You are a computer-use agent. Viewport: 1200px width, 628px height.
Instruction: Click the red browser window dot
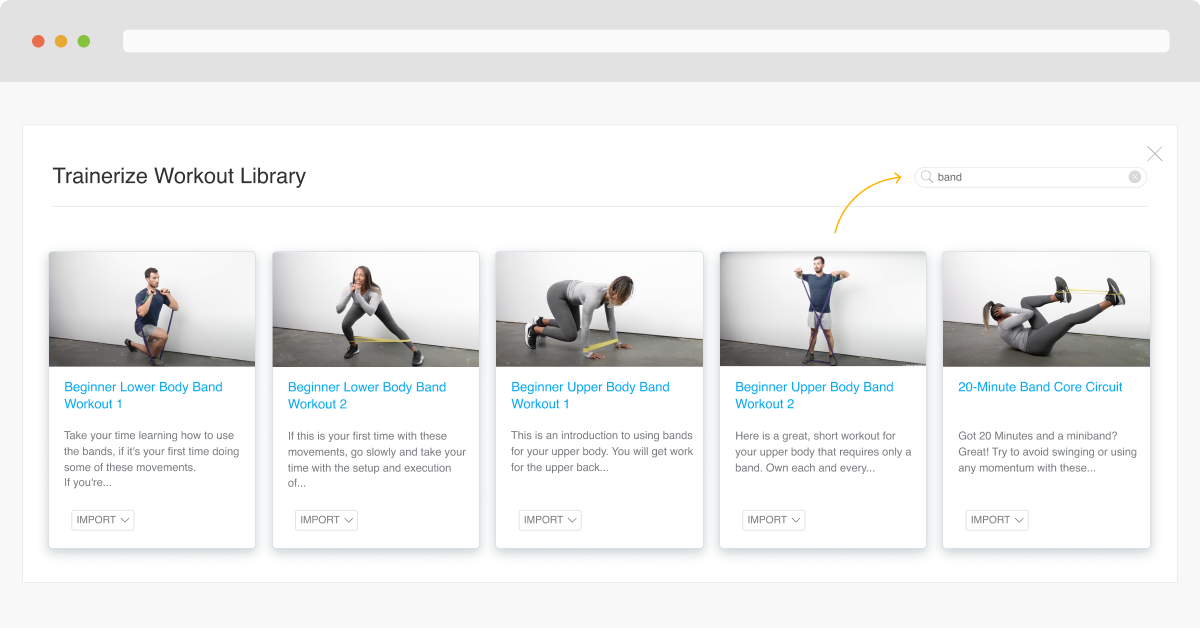[38, 41]
